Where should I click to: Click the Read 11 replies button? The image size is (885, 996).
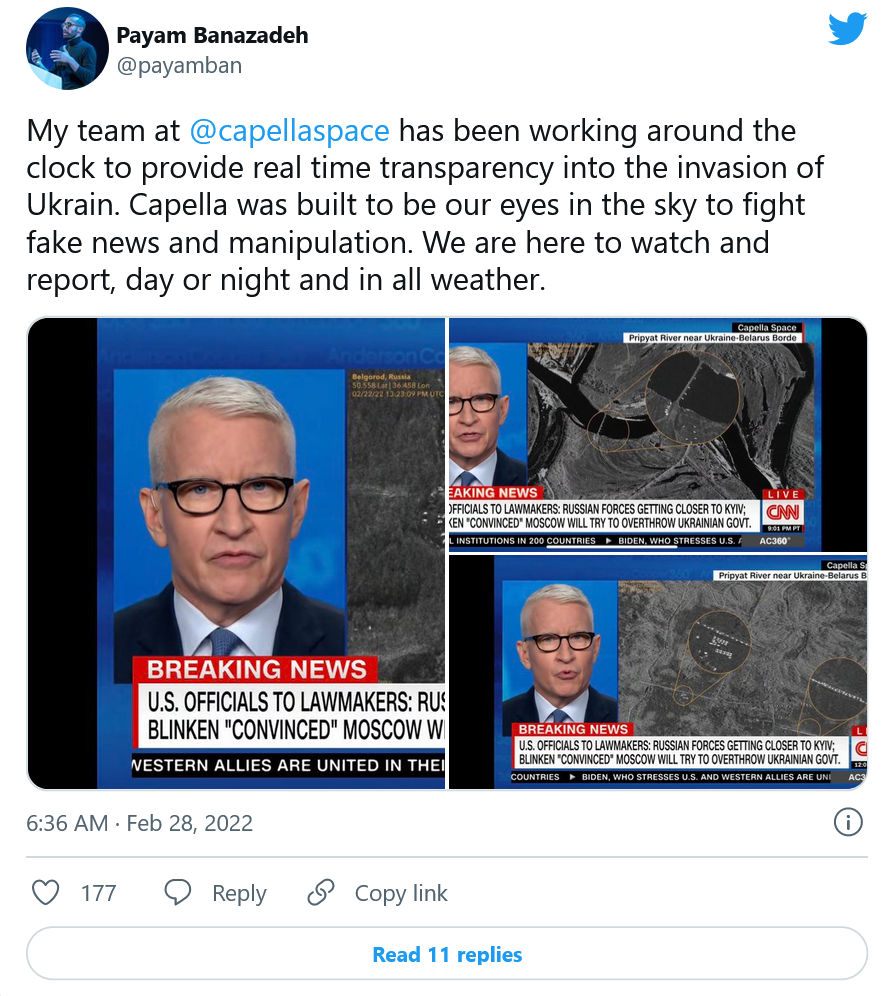click(447, 954)
